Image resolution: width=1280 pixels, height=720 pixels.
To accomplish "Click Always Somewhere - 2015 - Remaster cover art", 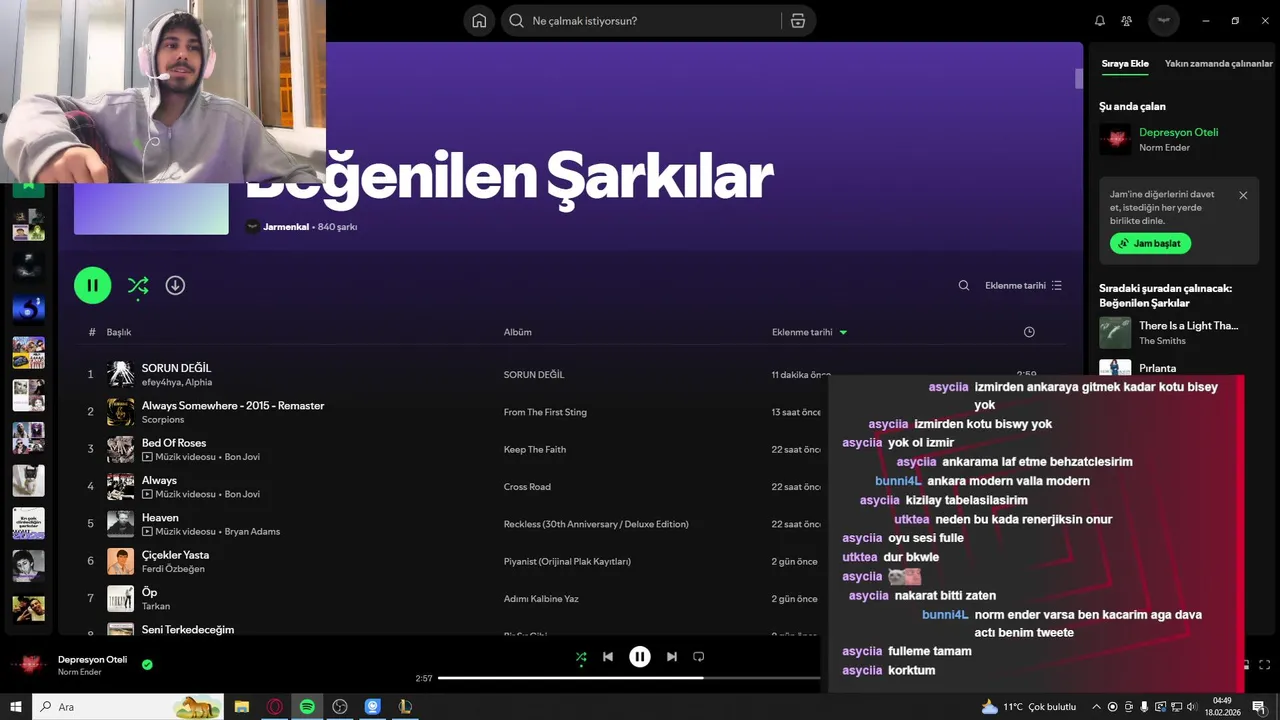I will (x=120, y=412).
